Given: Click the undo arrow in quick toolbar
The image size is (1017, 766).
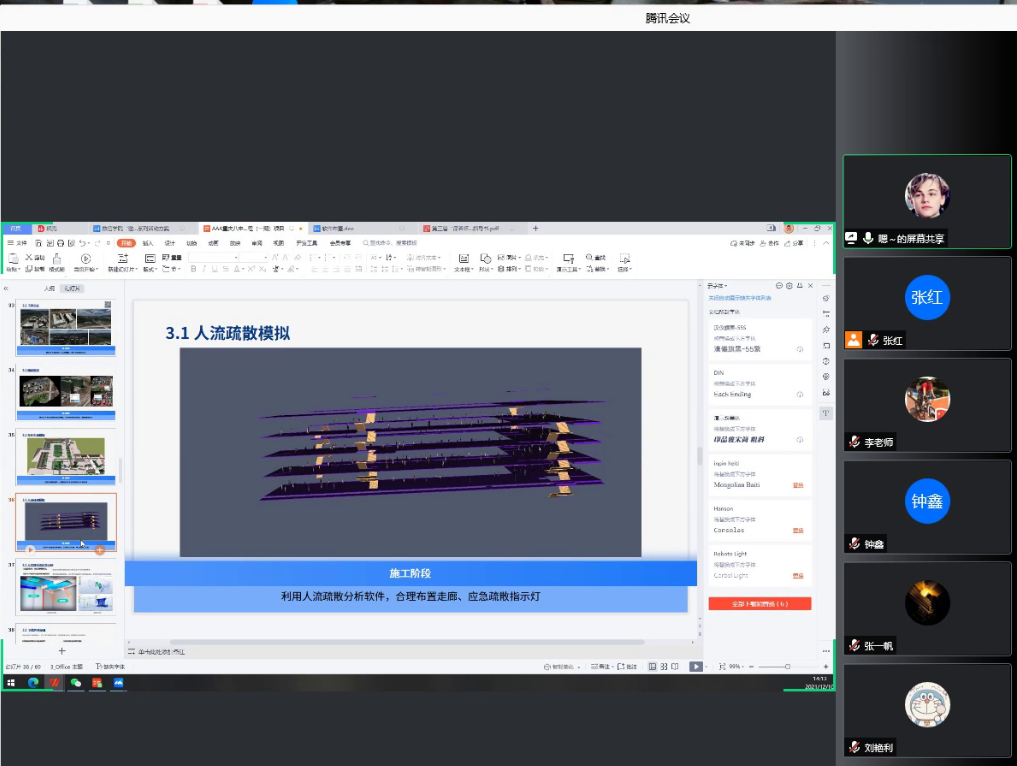Looking at the screenshot, I should click(x=83, y=243).
